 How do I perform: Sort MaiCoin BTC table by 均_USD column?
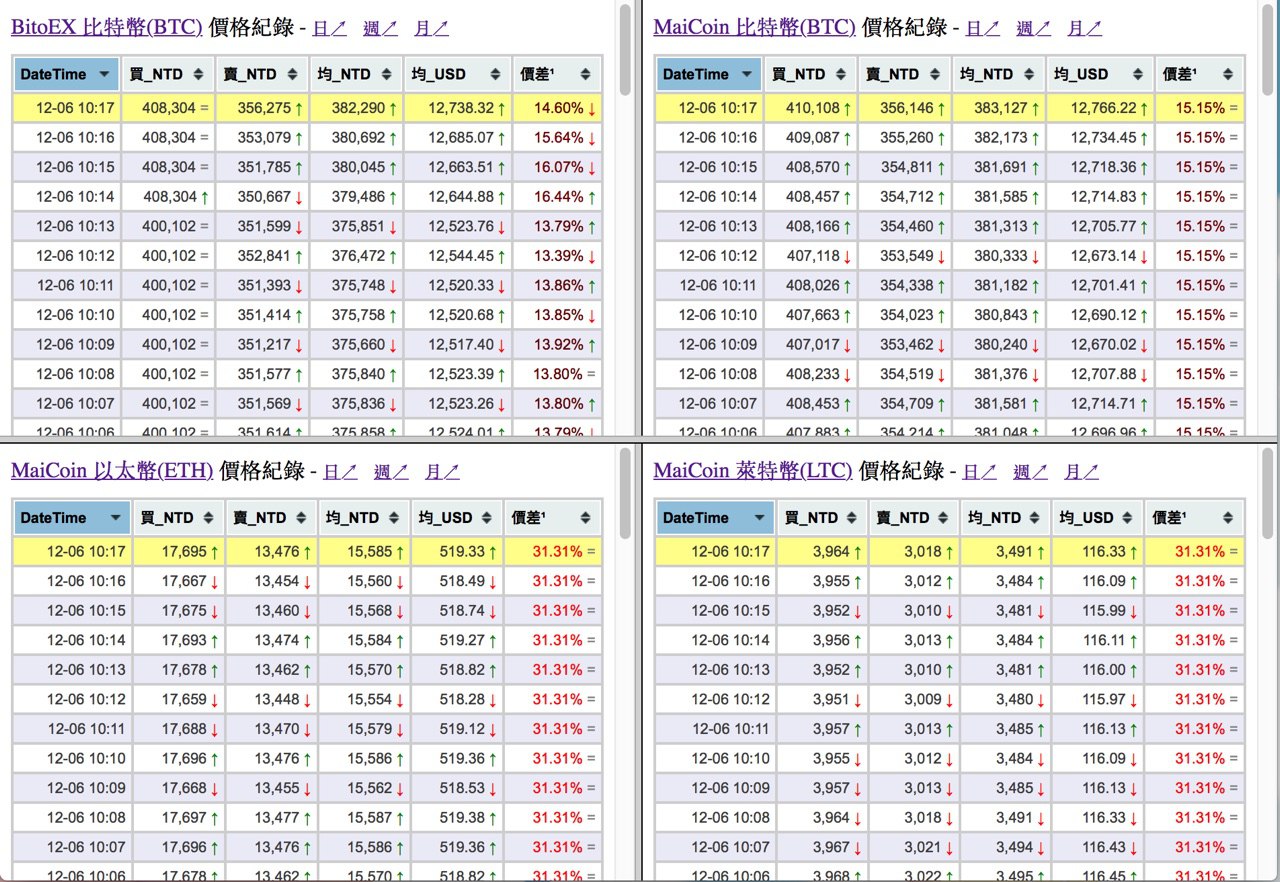point(1100,74)
